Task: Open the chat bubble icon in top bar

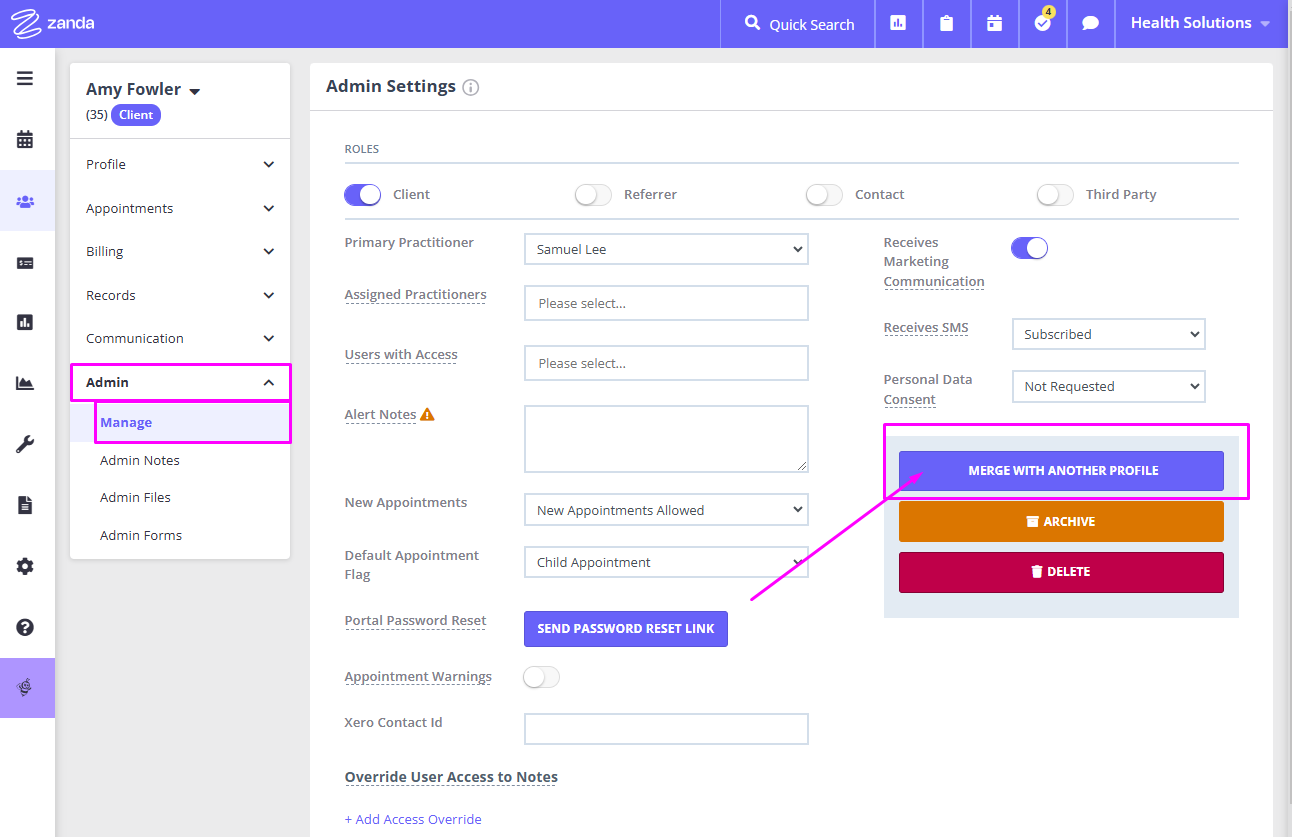Action: [1090, 23]
